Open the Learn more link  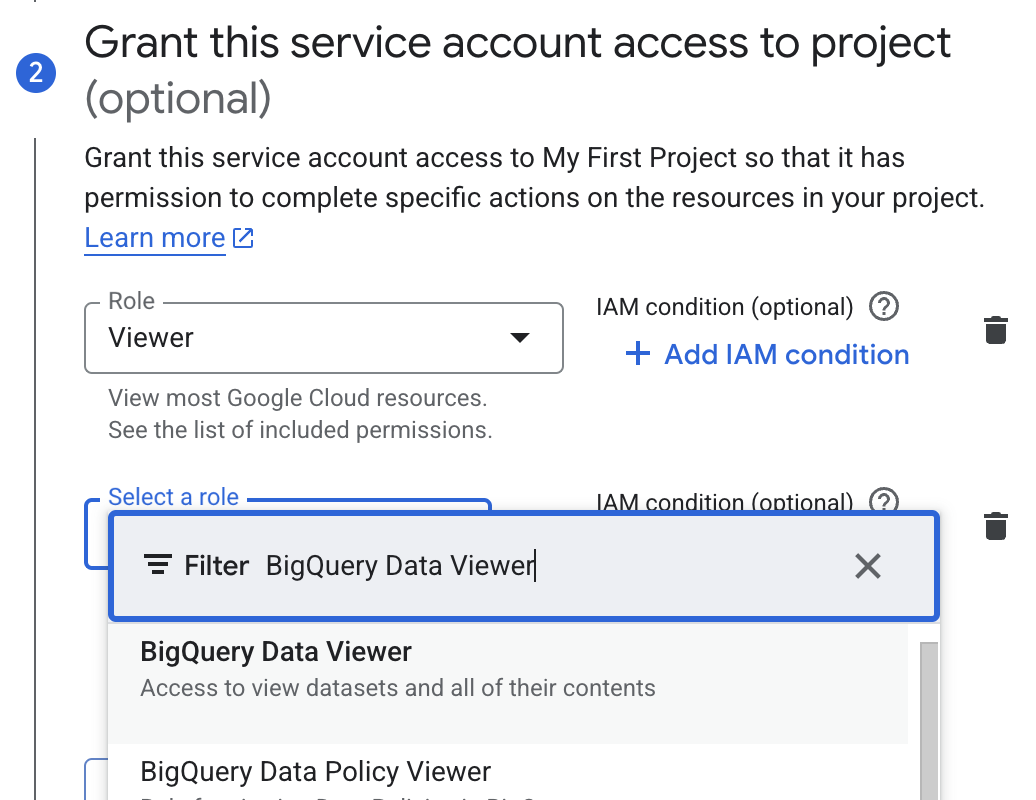click(155, 238)
